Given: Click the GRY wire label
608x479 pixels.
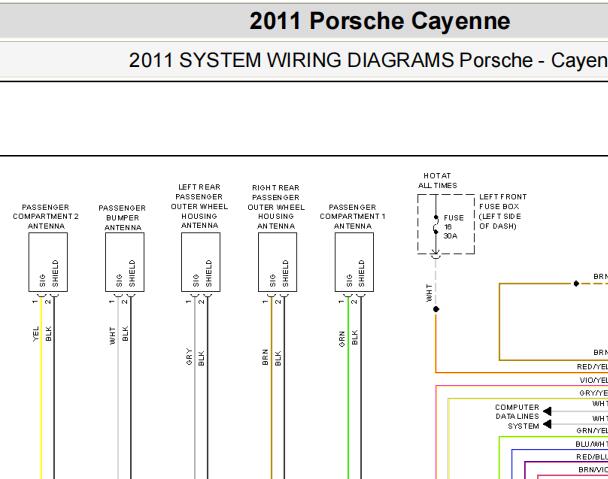Looking at the screenshot, I should tap(189, 357).
